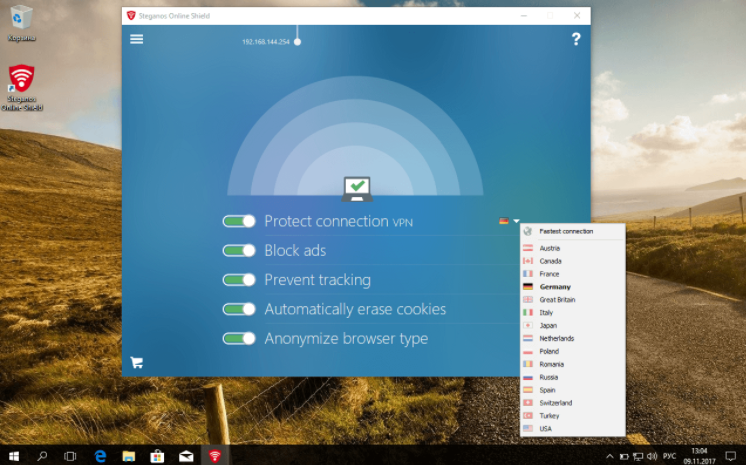Toggle the Block ads switch
The height and width of the screenshot is (465, 746).
(x=239, y=251)
